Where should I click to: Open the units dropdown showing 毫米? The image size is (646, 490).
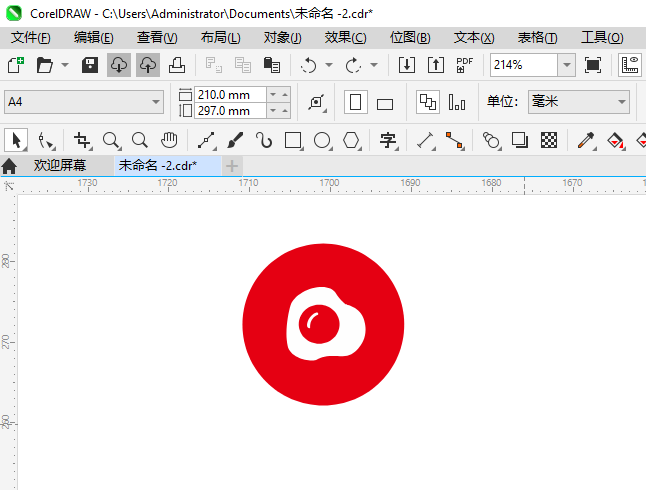pos(579,102)
